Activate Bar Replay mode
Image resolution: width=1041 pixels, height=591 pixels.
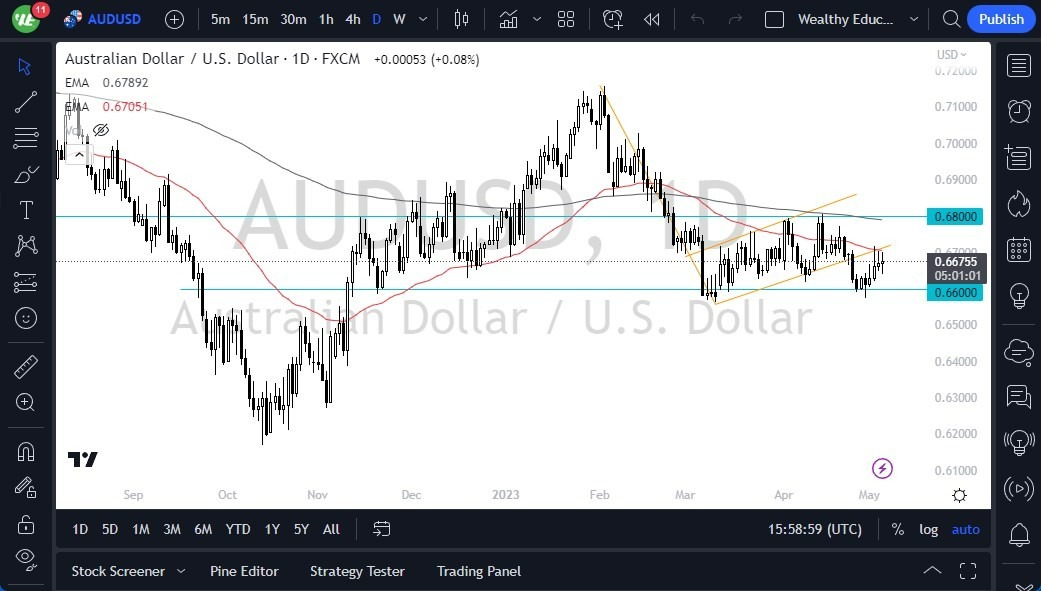pos(652,19)
